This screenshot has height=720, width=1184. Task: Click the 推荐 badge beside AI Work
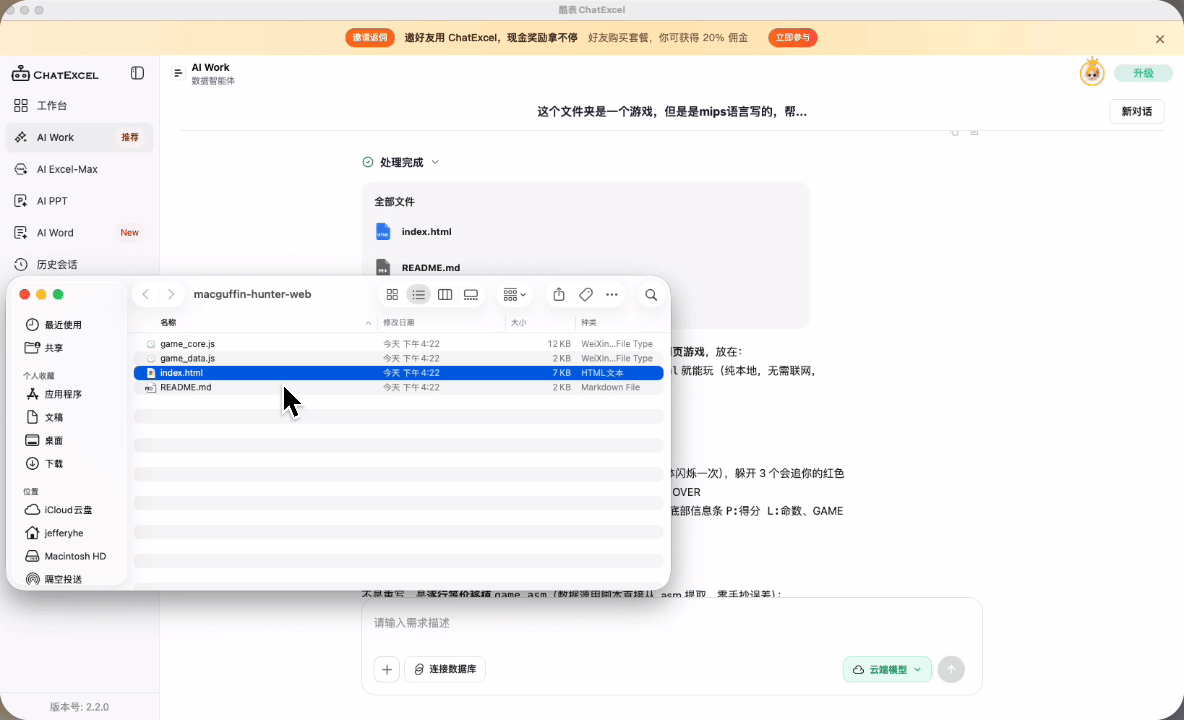[130, 137]
